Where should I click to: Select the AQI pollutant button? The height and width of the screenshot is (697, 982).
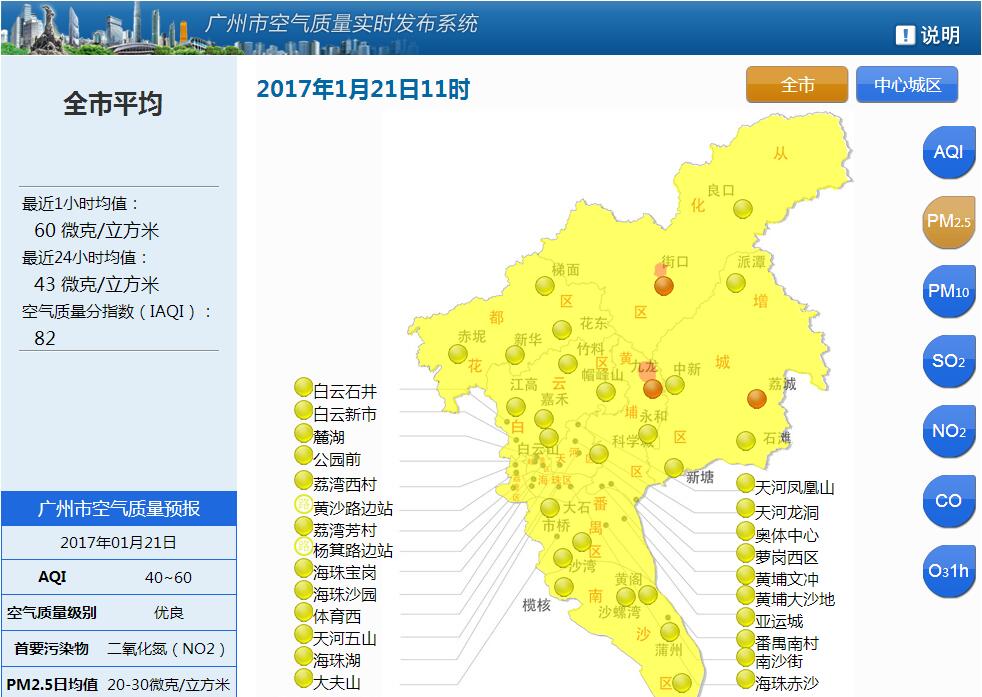tap(948, 152)
